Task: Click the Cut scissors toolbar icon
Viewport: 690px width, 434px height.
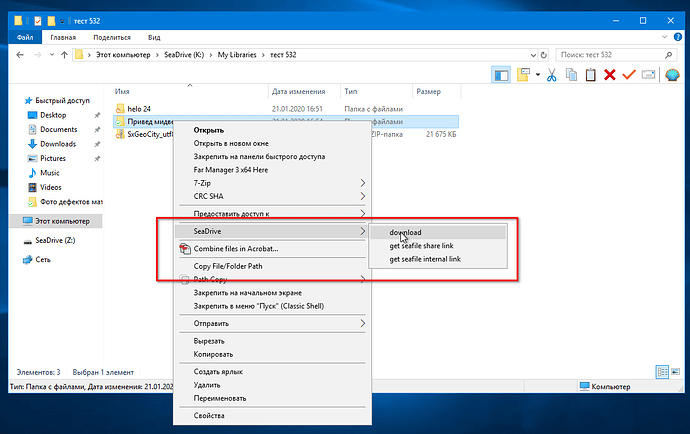Action: tap(551, 75)
